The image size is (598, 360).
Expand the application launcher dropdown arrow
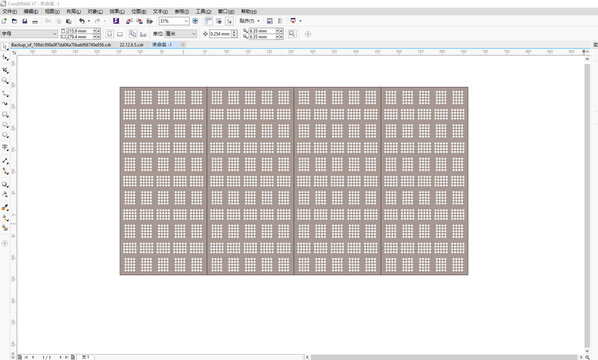click(300, 21)
